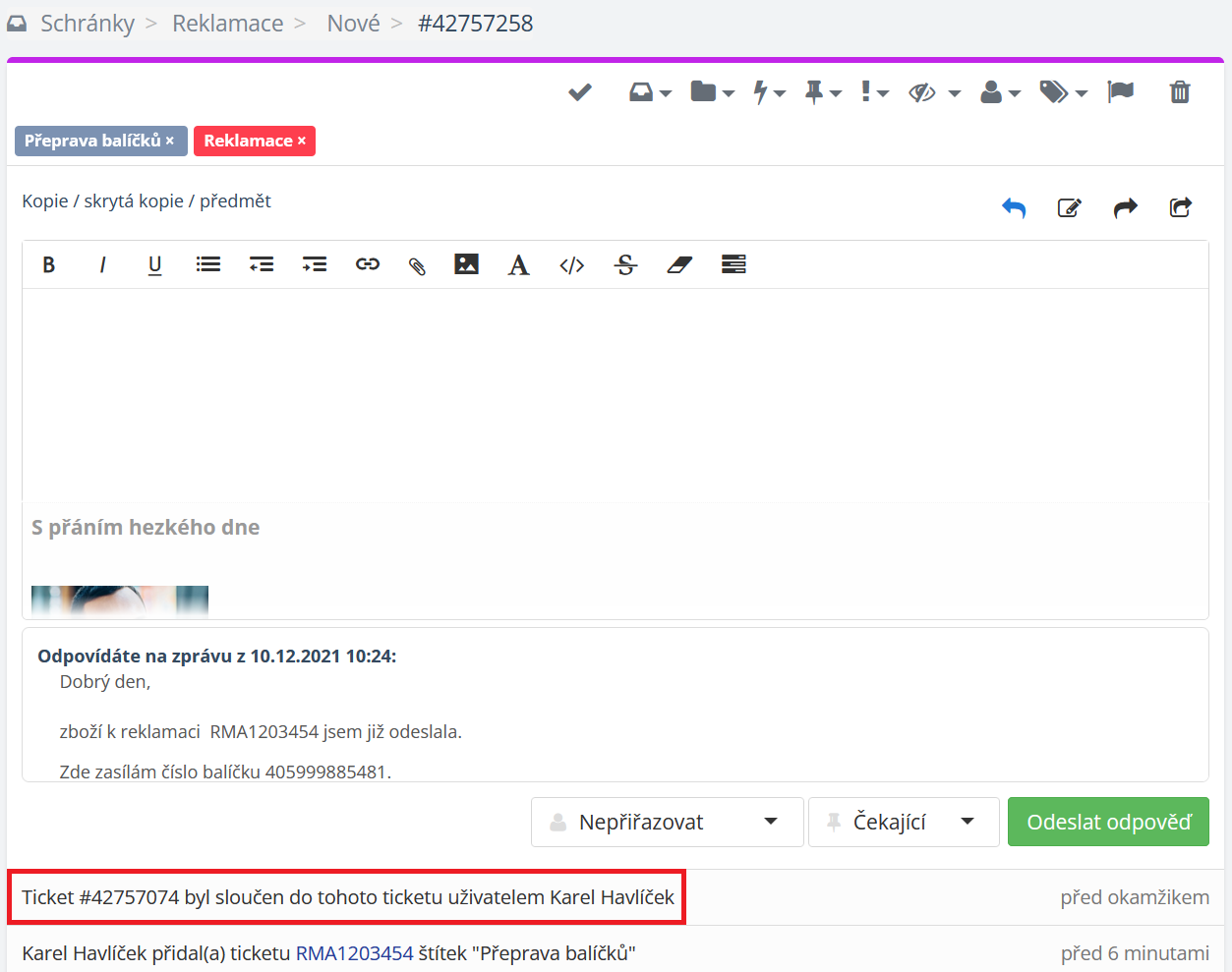The image size is (1232, 972).
Task: Click the "před 6 minutami" timestamp
Action: click(x=1135, y=953)
